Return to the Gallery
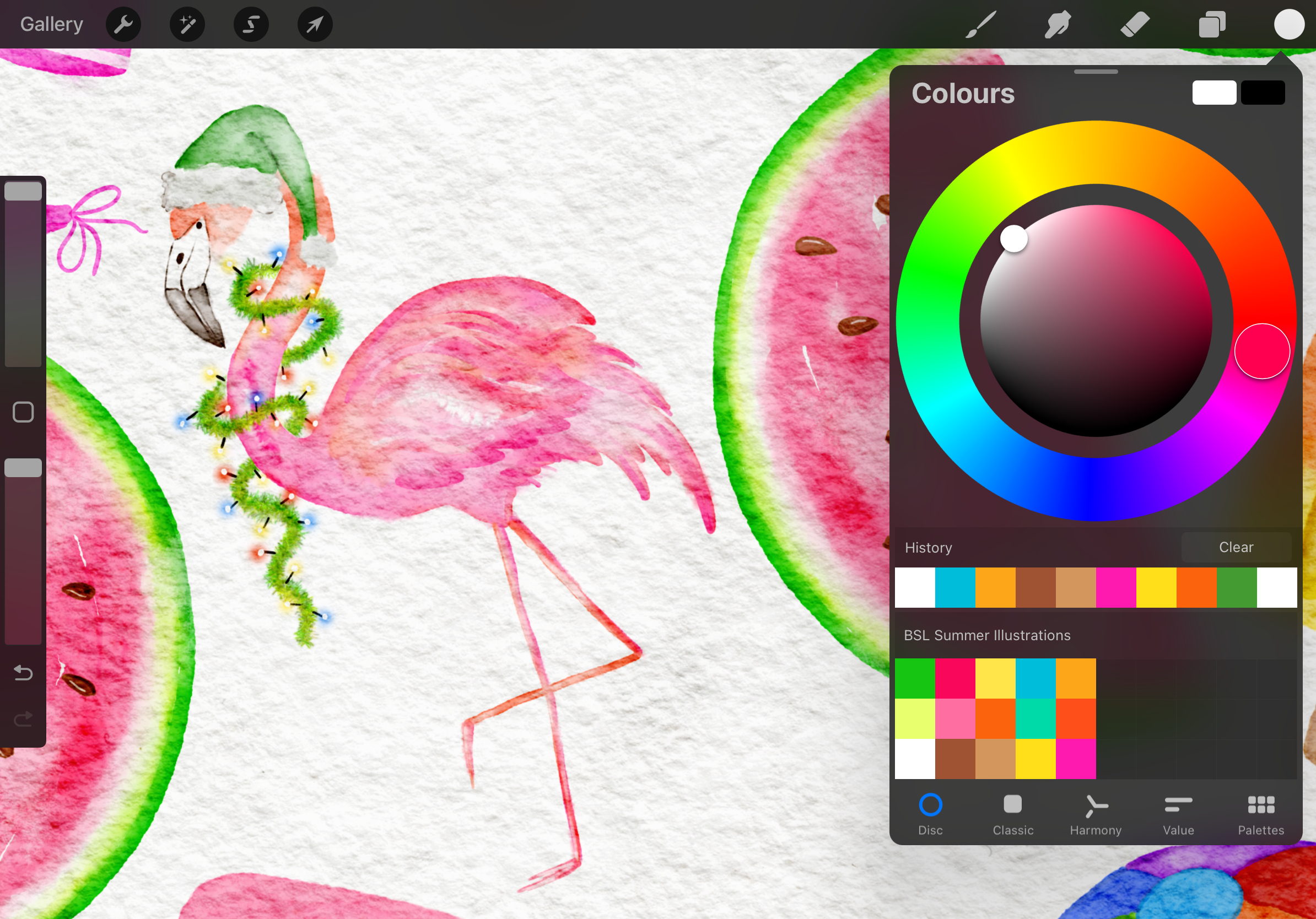Image resolution: width=1316 pixels, height=919 pixels. [52, 24]
